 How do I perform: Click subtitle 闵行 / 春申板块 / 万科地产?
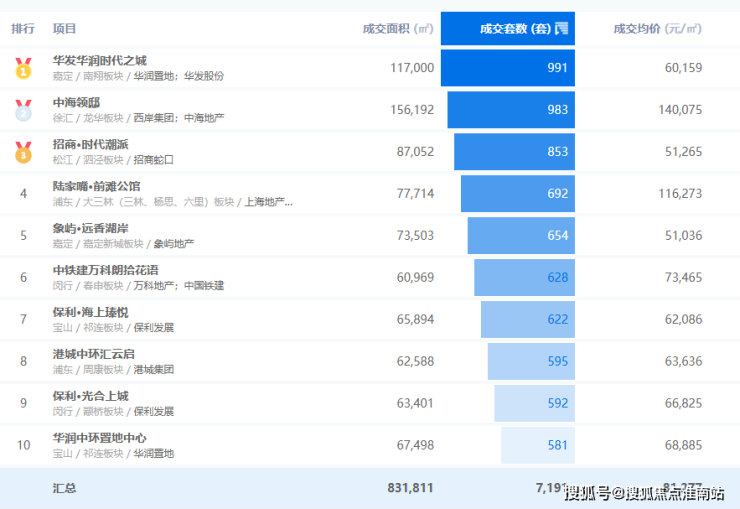pyautogui.click(x=138, y=286)
